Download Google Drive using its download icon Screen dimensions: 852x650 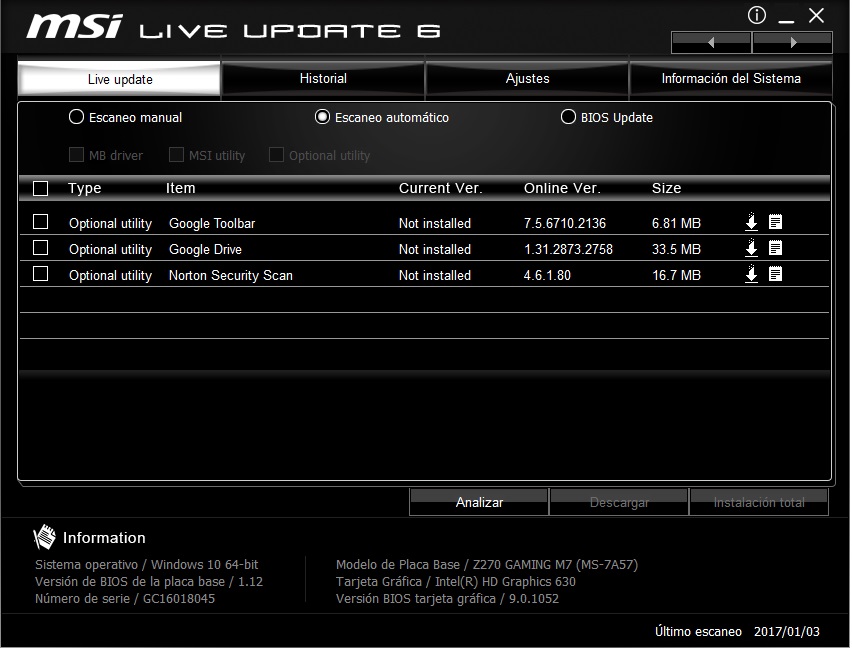tap(751, 248)
